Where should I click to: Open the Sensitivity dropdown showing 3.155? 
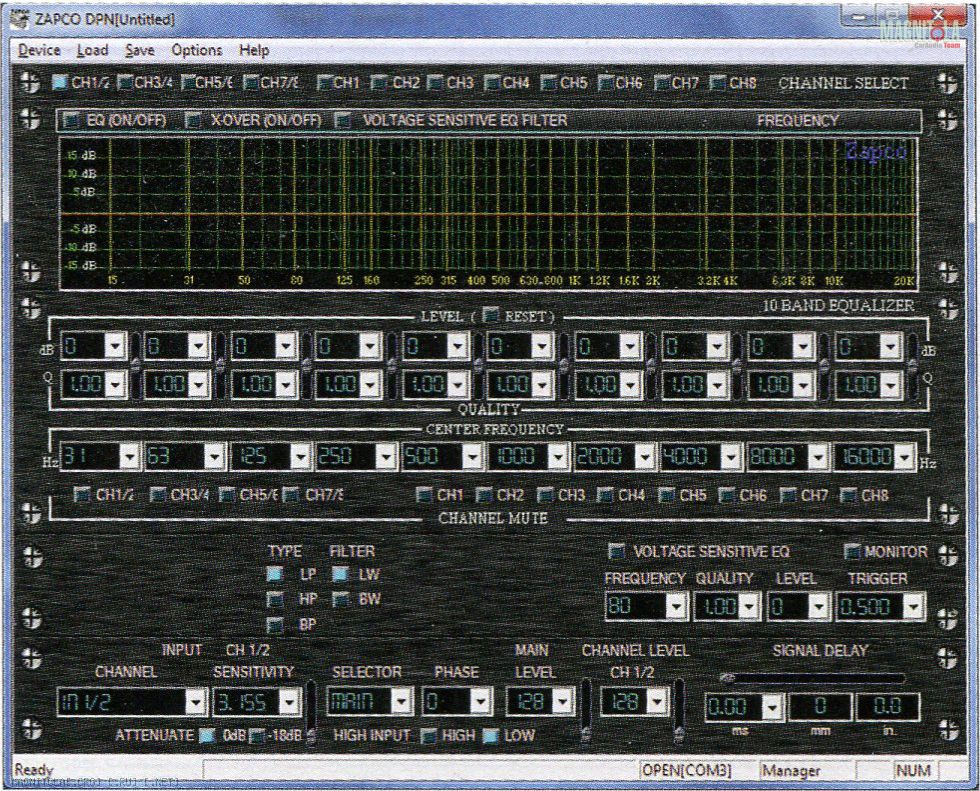click(x=257, y=703)
